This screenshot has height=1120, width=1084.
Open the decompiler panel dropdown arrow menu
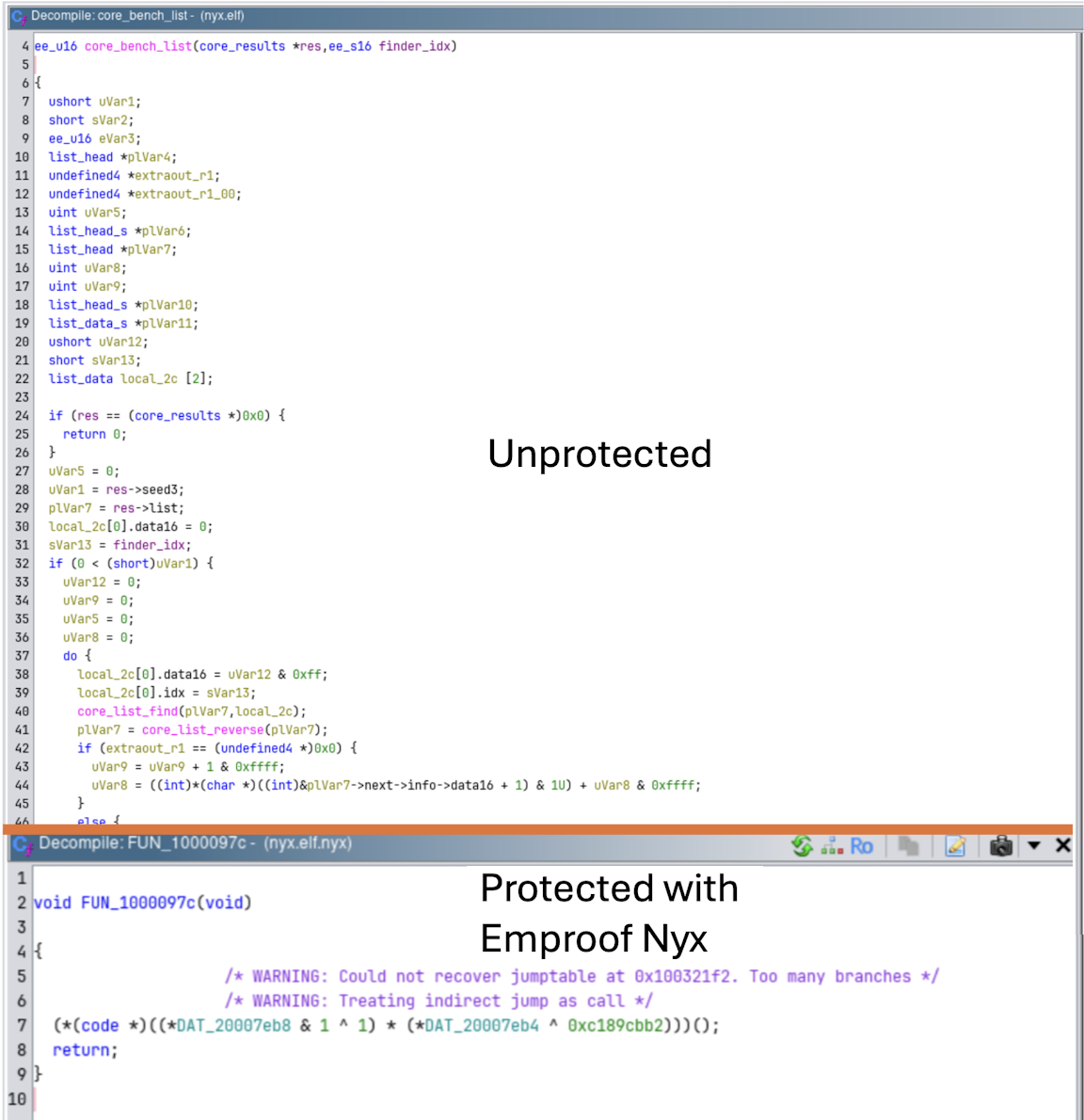click(x=1034, y=845)
